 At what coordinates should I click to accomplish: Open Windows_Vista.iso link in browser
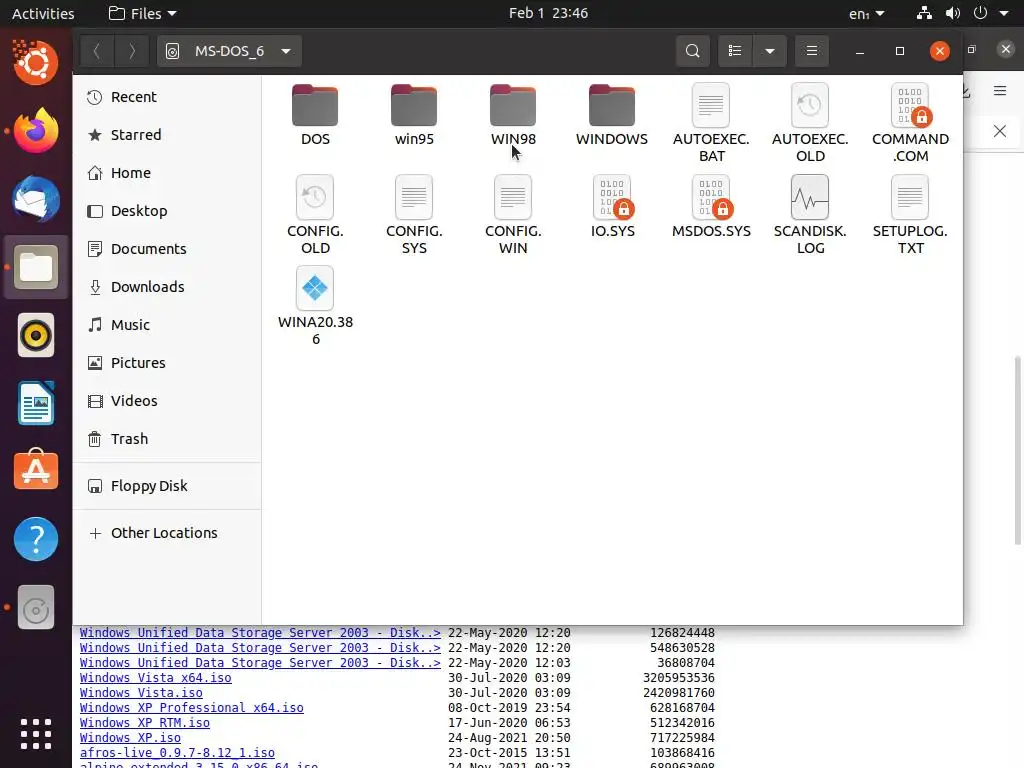141,693
